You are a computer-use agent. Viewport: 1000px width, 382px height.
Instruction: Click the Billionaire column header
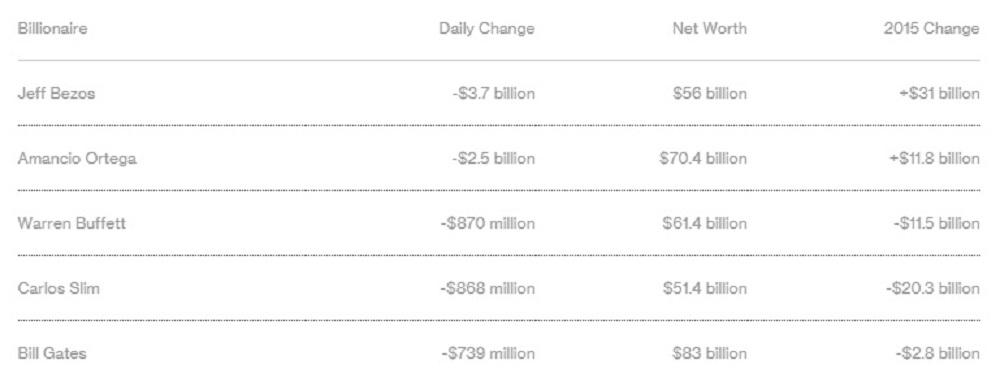(52, 29)
